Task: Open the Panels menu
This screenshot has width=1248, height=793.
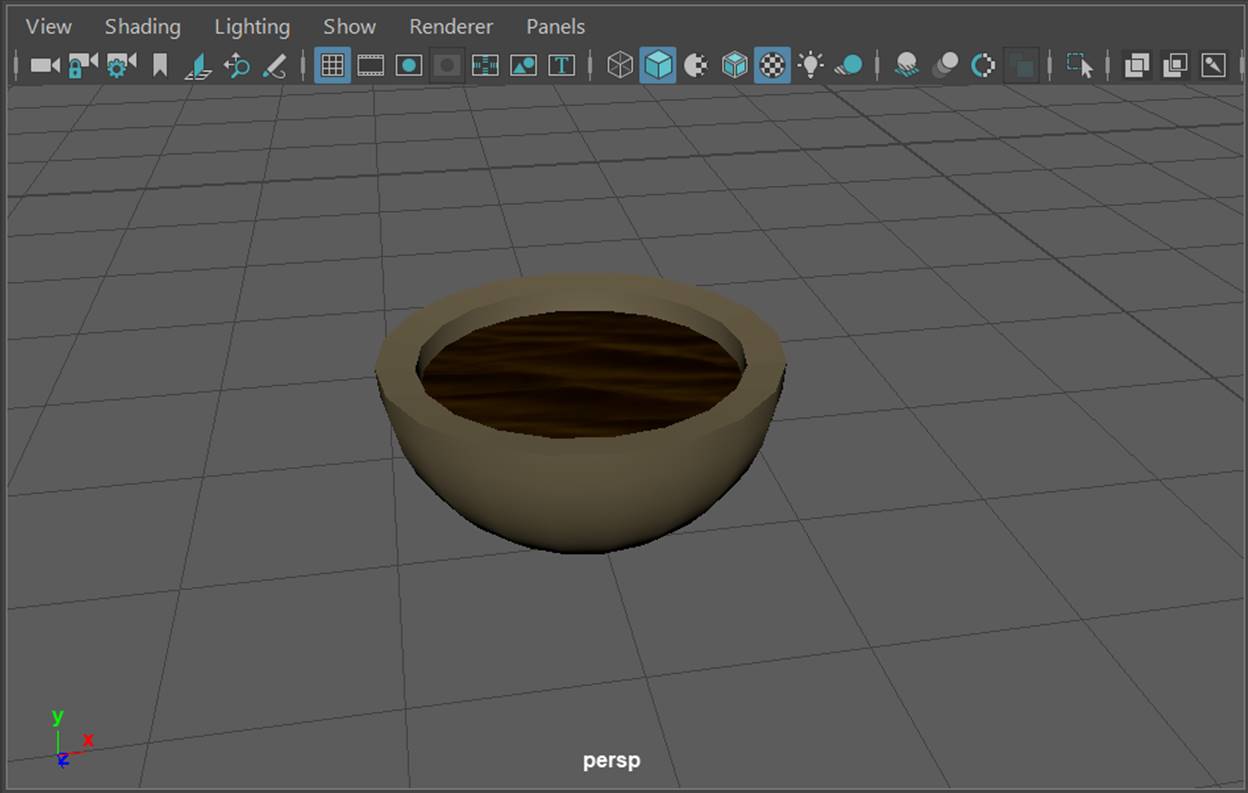Action: pos(555,27)
